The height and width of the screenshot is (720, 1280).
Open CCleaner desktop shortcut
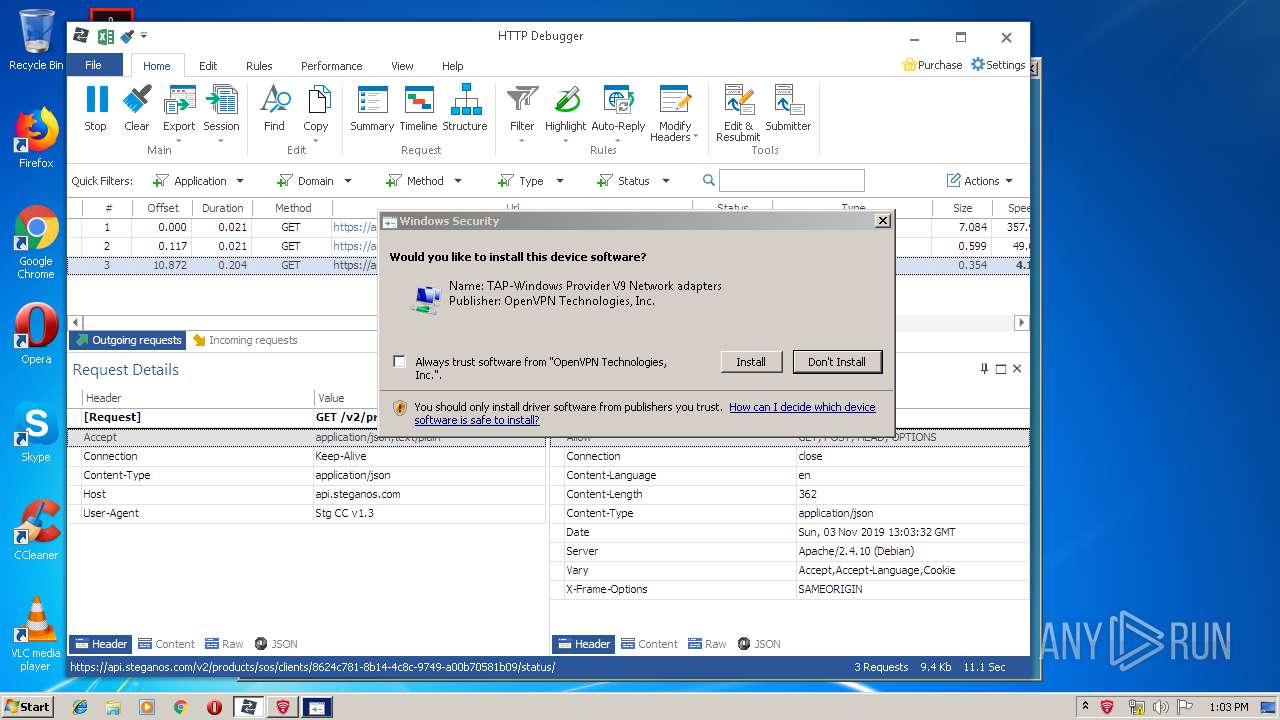click(36, 530)
